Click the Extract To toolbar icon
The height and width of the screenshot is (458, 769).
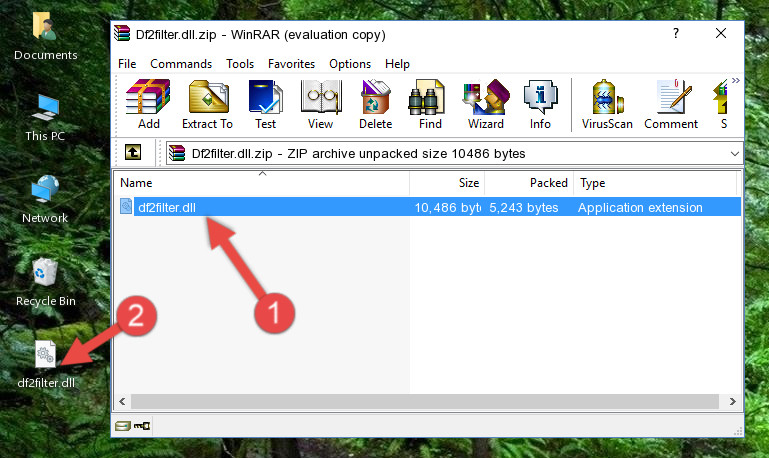pyautogui.click(x=207, y=104)
